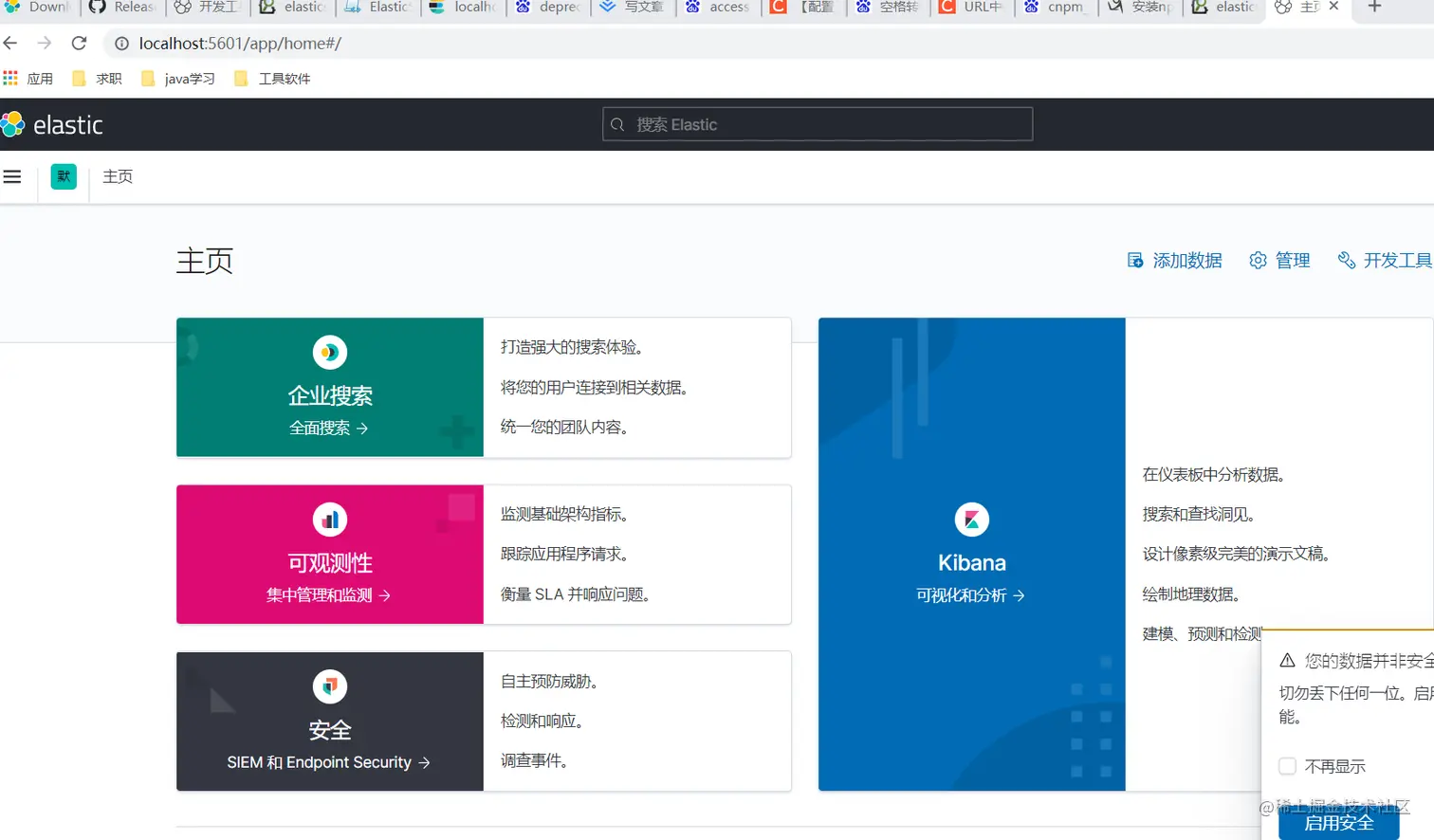Screen dimensions: 1434x840
Task: Switch to the URL中 browser tab
Action: [972, 8]
